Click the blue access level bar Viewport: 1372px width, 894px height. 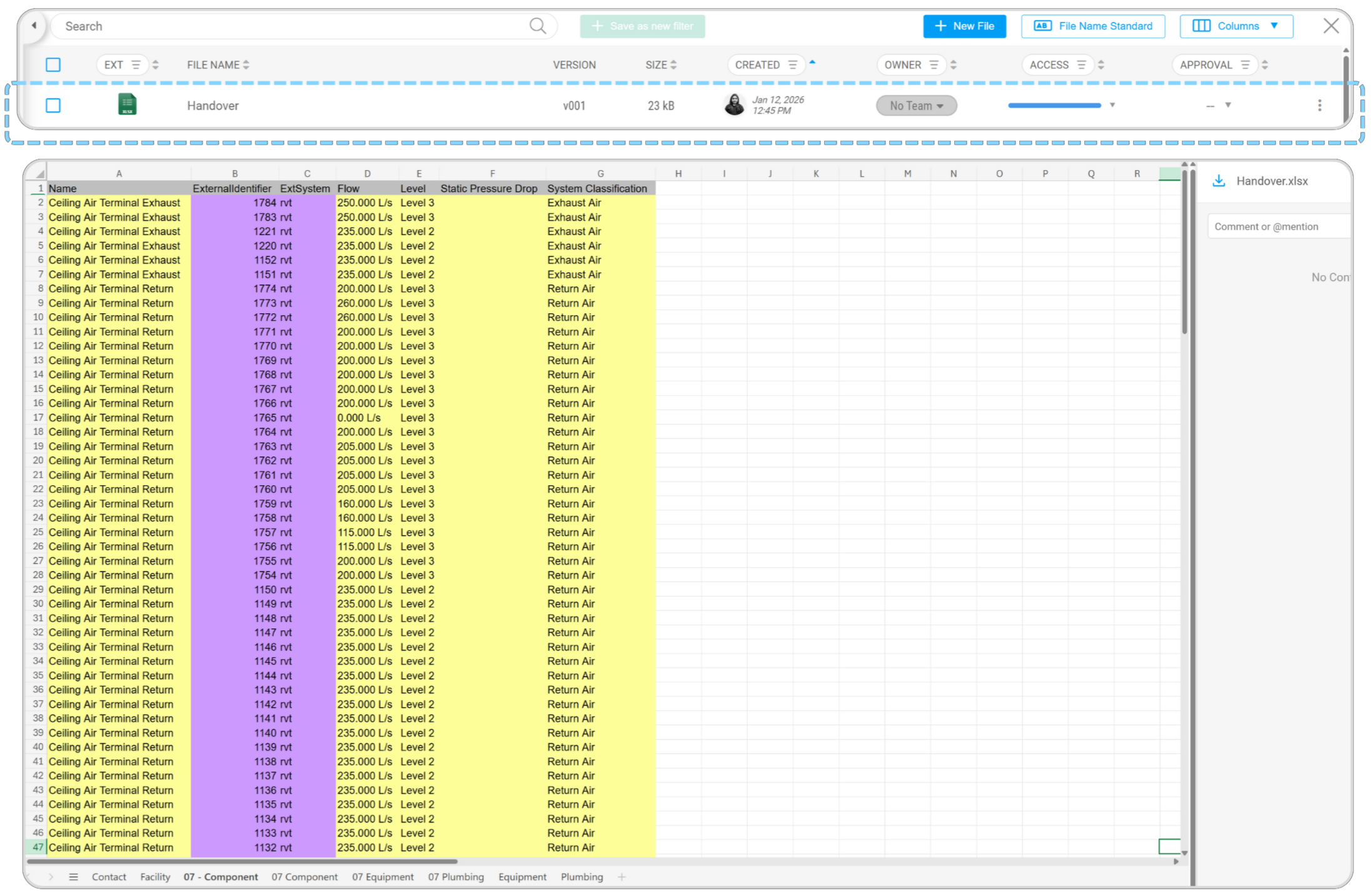[1054, 106]
